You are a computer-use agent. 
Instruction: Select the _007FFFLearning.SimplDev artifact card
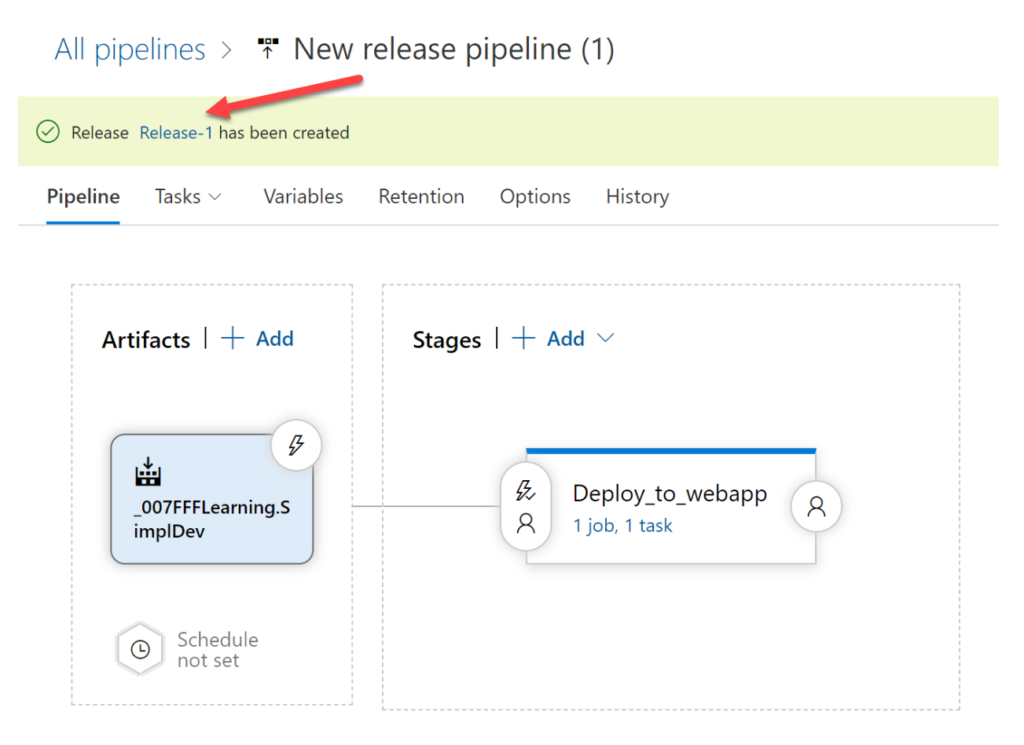point(212,499)
